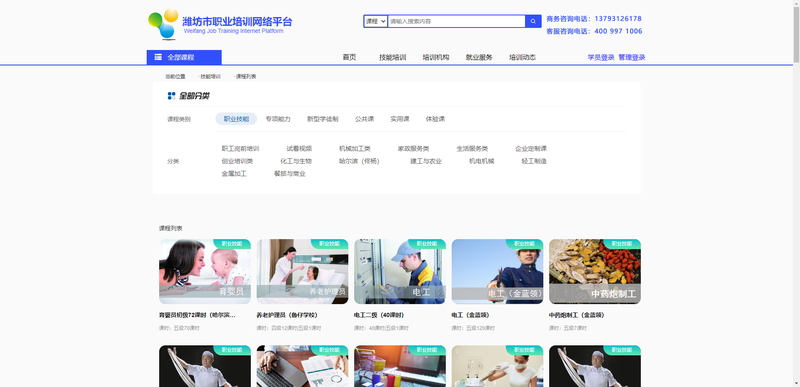The width and height of the screenshot is (800, 387).
Task: Open the 课程 search type dropdown
Action: [376, 21]
